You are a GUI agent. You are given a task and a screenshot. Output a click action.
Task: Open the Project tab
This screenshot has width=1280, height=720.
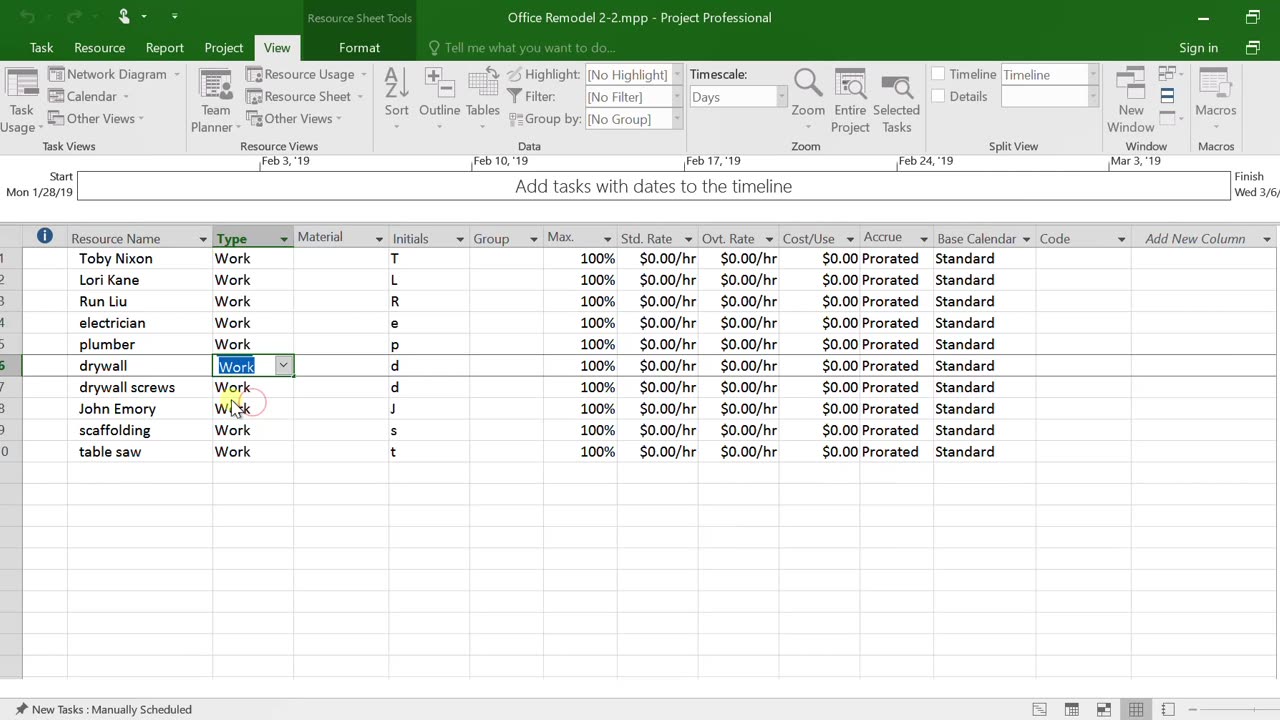click(x=223, y=48)
